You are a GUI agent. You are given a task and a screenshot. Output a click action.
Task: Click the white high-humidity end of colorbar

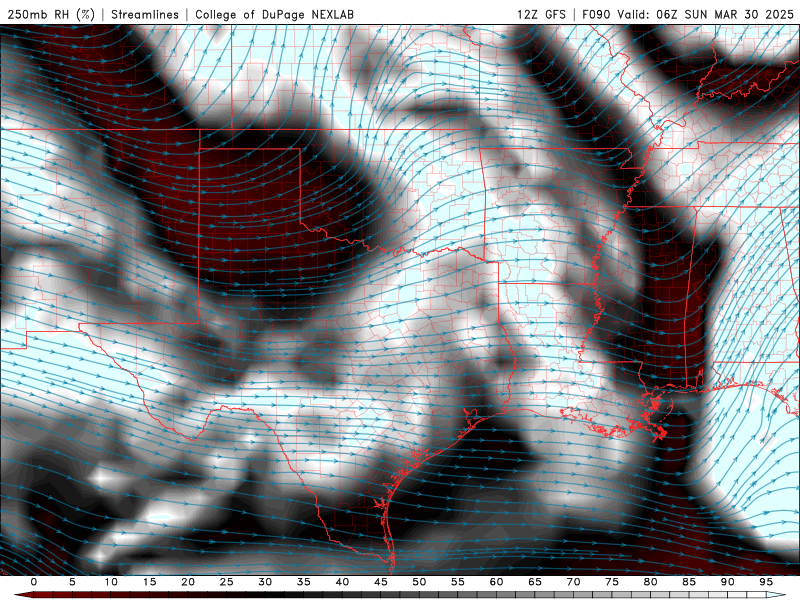776,595
